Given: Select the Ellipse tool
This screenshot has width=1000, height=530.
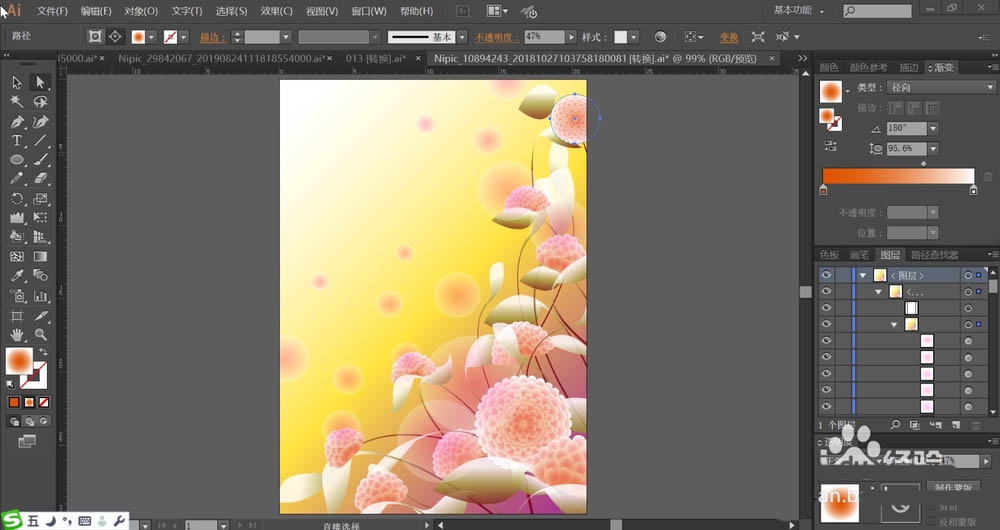Looking at the screenshot, I should [17, 160].
